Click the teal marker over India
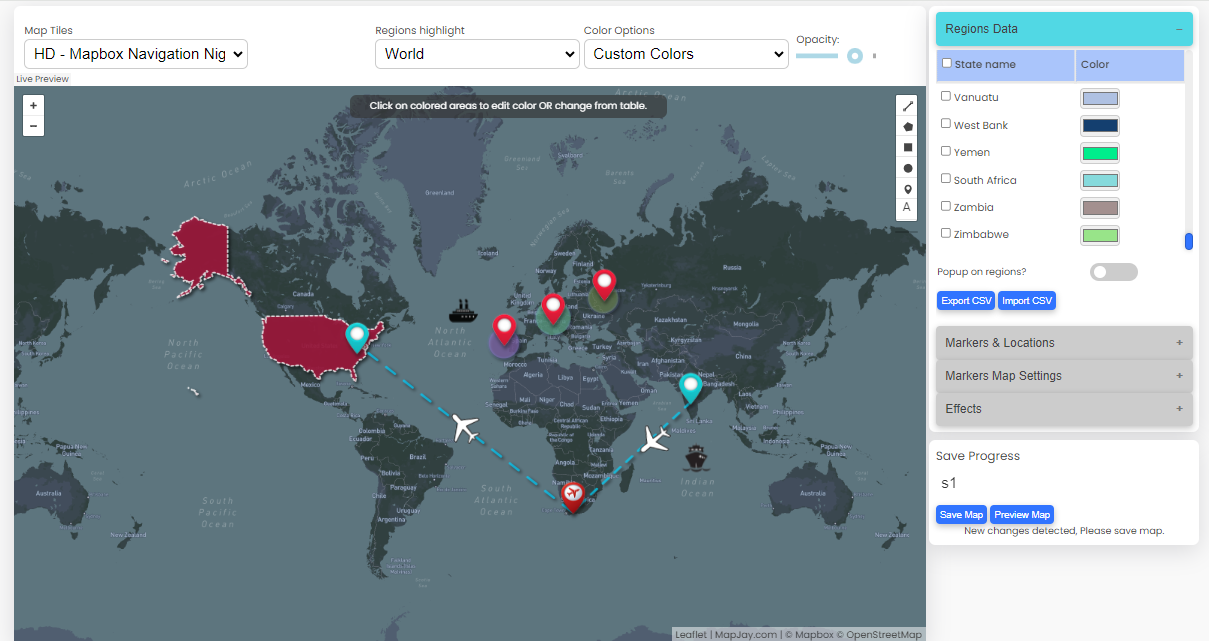The height and width of the screenshot is (641, 1209). [690, 388]
